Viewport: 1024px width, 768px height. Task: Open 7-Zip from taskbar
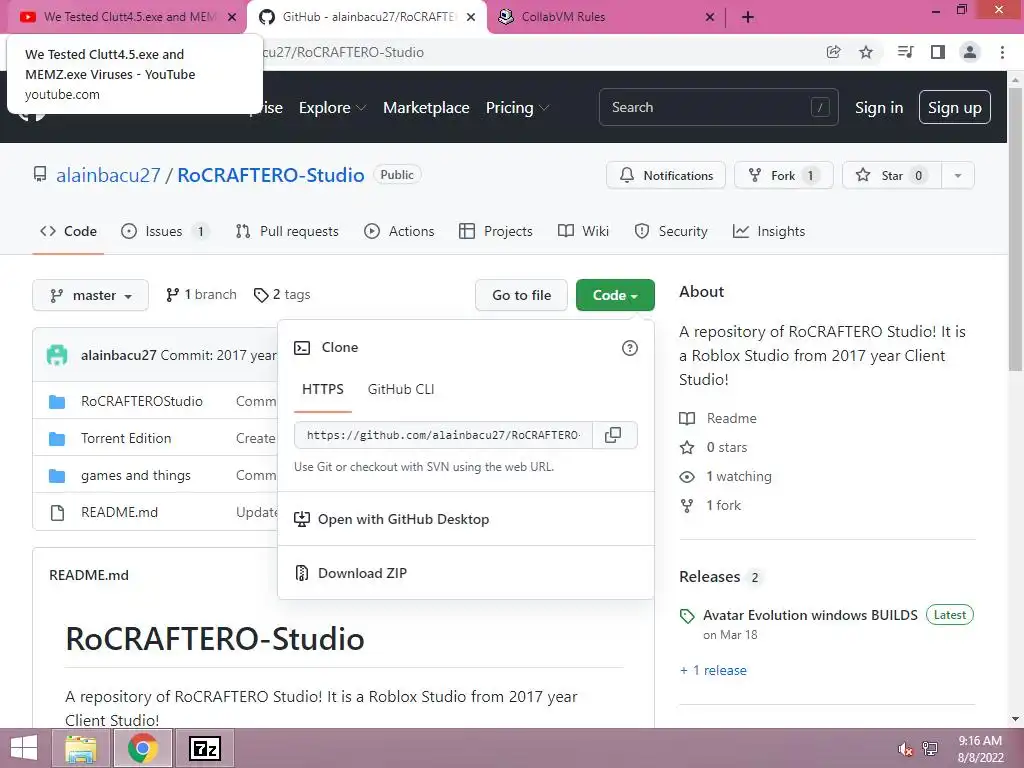pyautogui.click(x=204, y=748)
